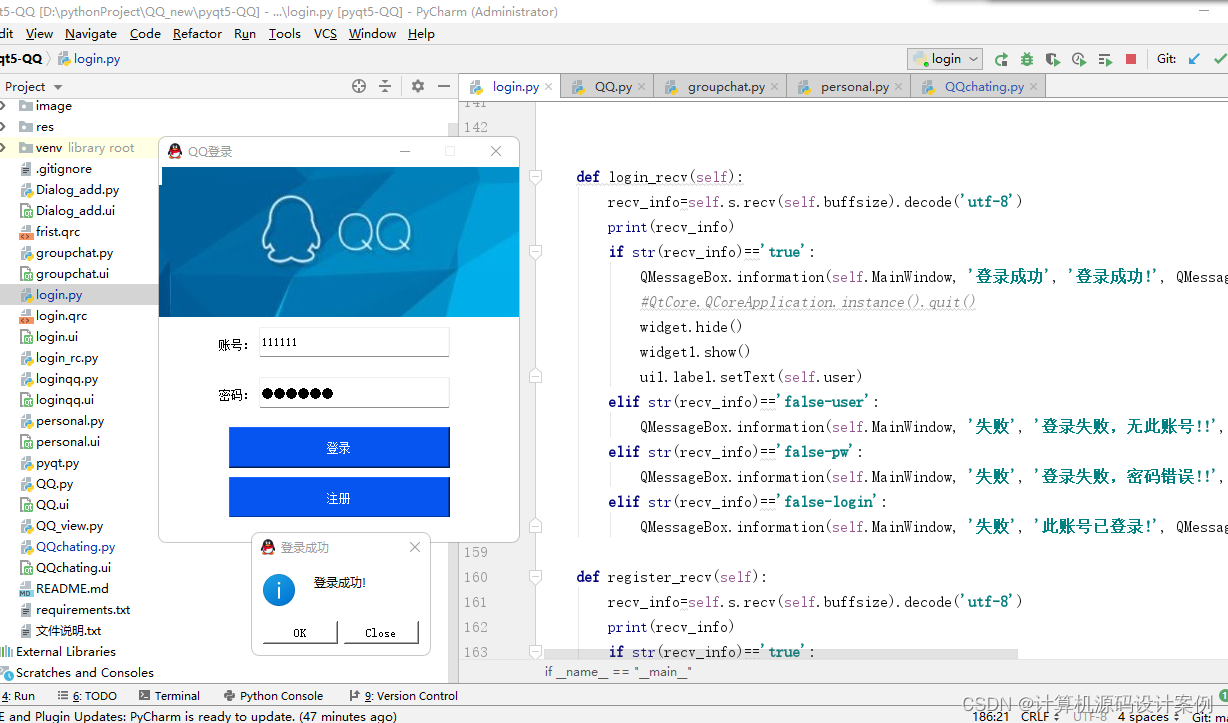Run with Coverage icon in toolbar
This screenshot has width=1228, height=723.
1053,59
